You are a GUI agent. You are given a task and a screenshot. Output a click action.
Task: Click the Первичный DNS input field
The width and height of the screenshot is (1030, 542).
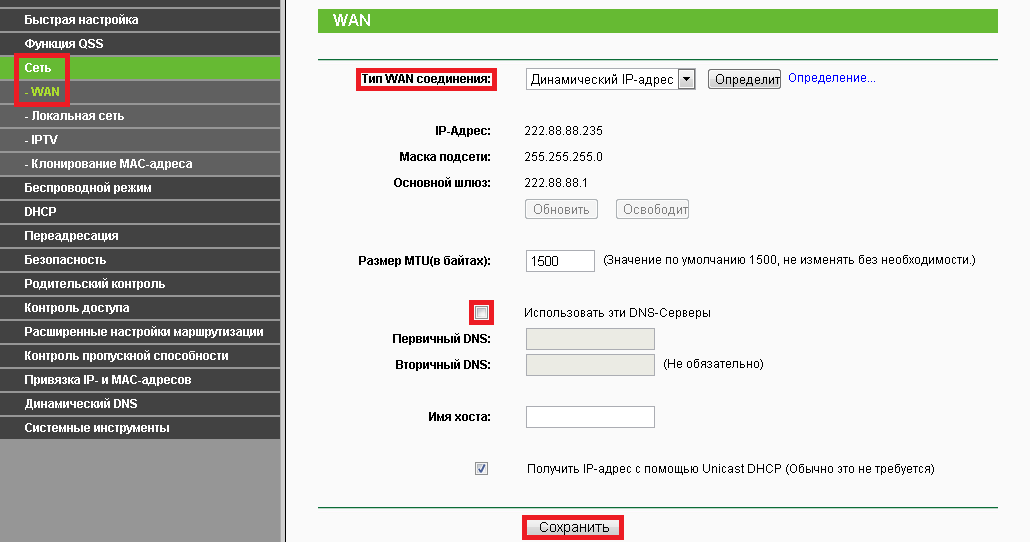tap(589, 339)
